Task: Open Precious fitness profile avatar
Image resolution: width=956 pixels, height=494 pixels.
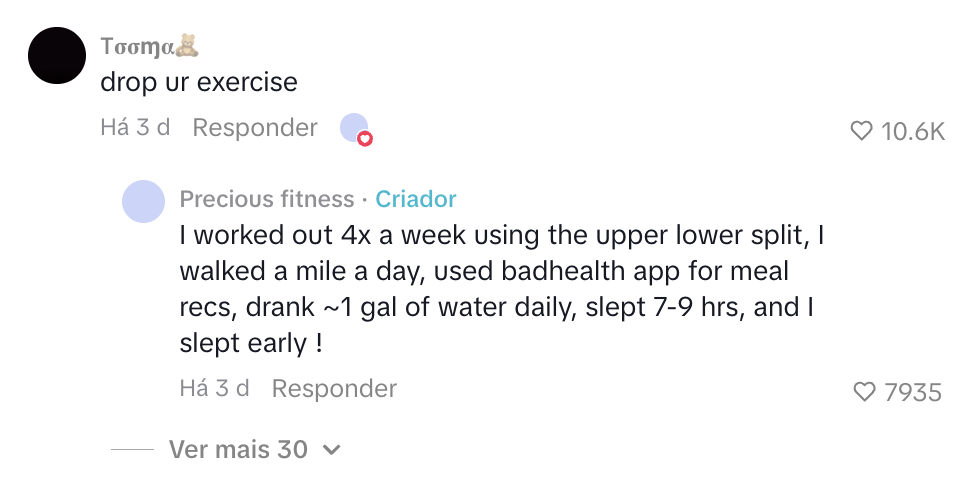Action: pos(143,201)
